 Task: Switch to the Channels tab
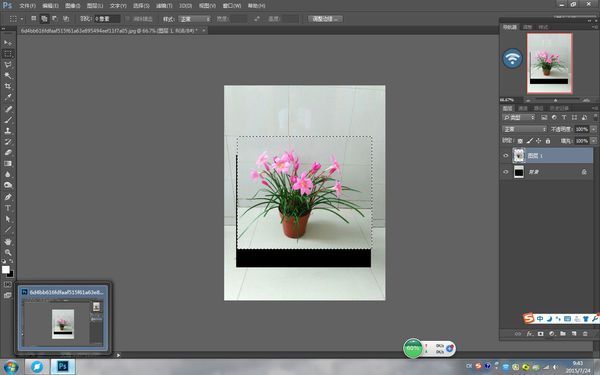[523, 108]
